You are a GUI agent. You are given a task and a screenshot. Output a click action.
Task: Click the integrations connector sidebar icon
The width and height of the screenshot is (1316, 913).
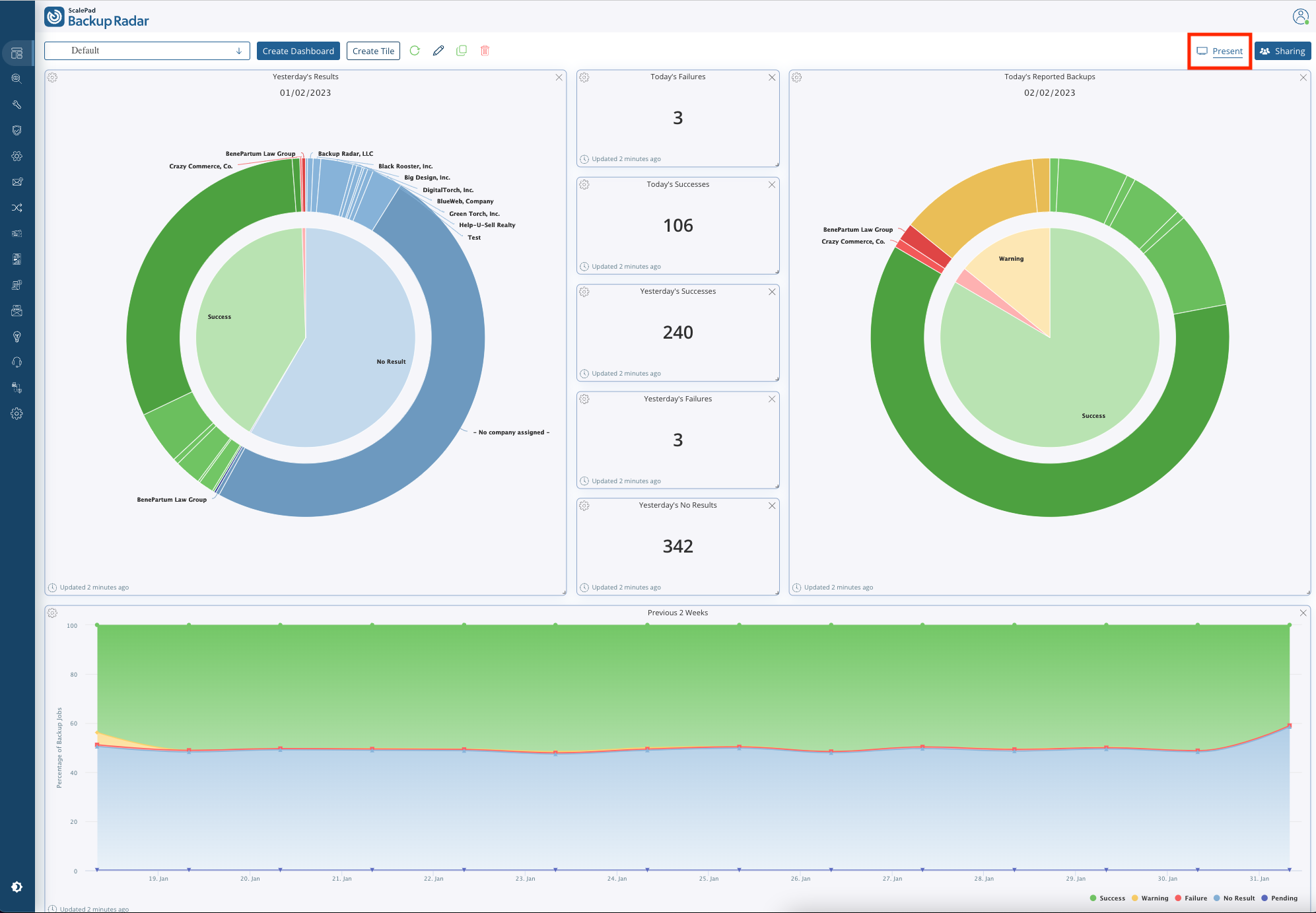click(x=17, y=388)
